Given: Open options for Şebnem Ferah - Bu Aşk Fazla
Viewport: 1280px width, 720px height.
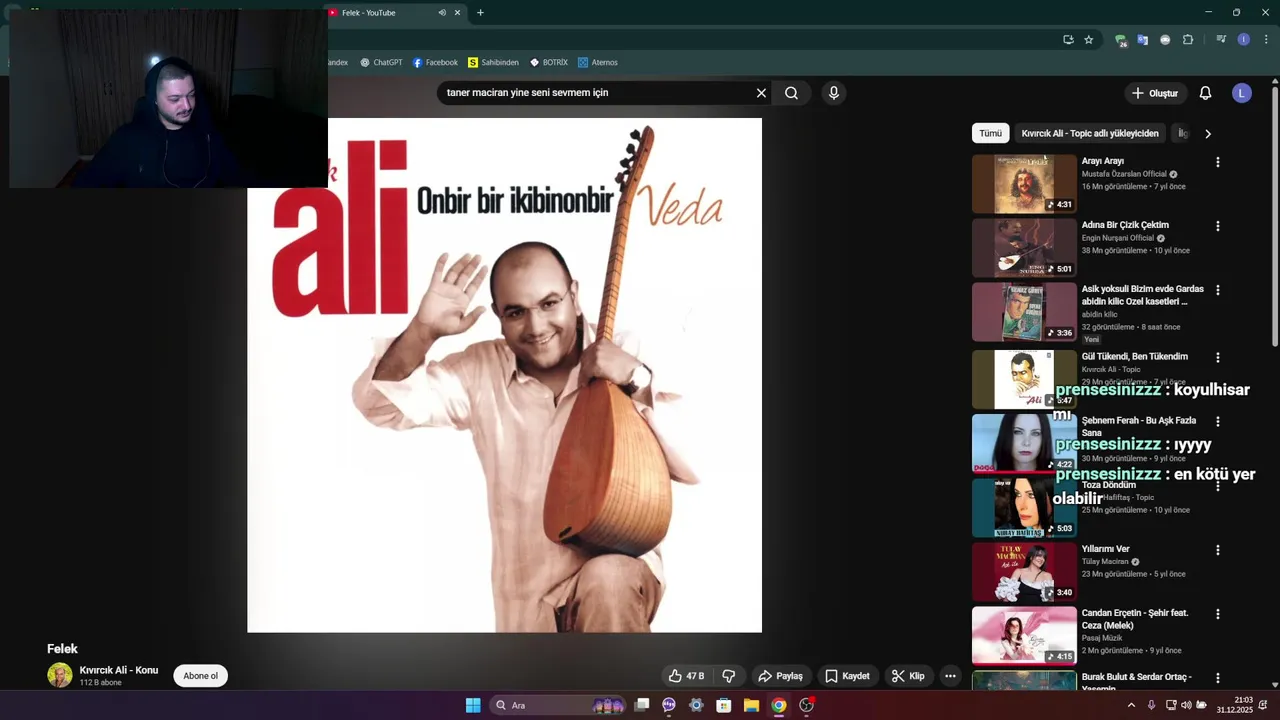Looking at the screenshot, I should (1217, 422).
